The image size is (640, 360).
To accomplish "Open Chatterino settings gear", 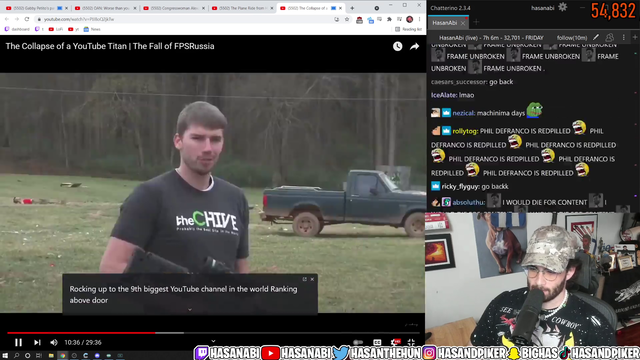I will coord(562,7).
